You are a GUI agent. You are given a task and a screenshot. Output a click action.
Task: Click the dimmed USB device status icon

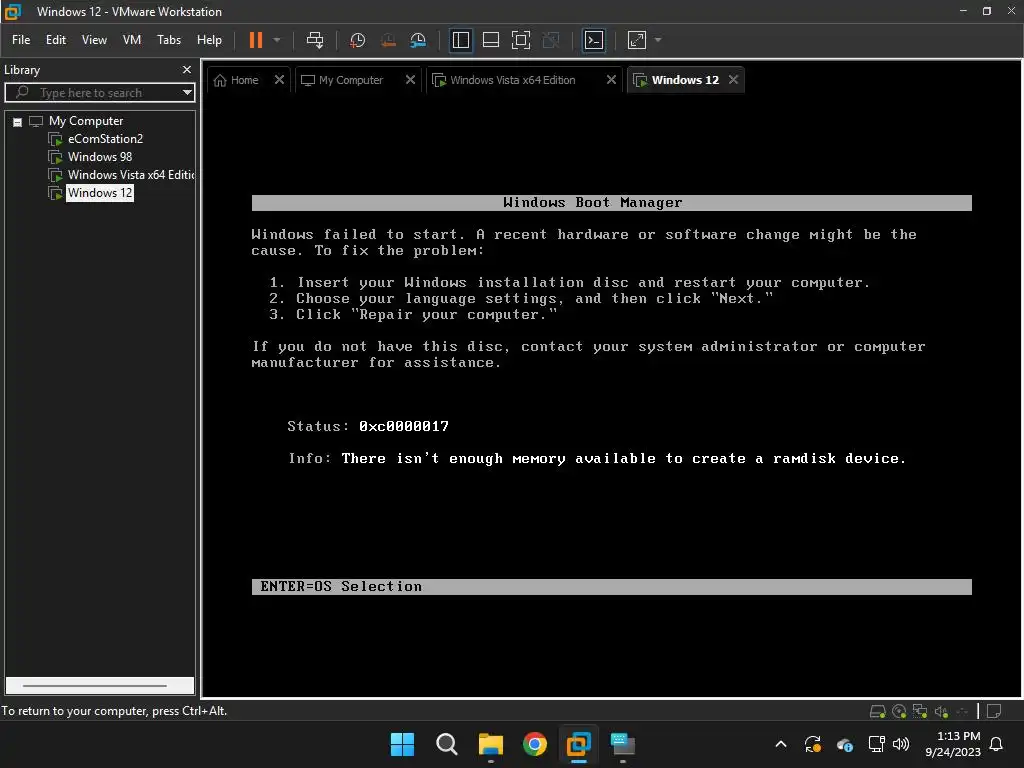pos(962,711)
